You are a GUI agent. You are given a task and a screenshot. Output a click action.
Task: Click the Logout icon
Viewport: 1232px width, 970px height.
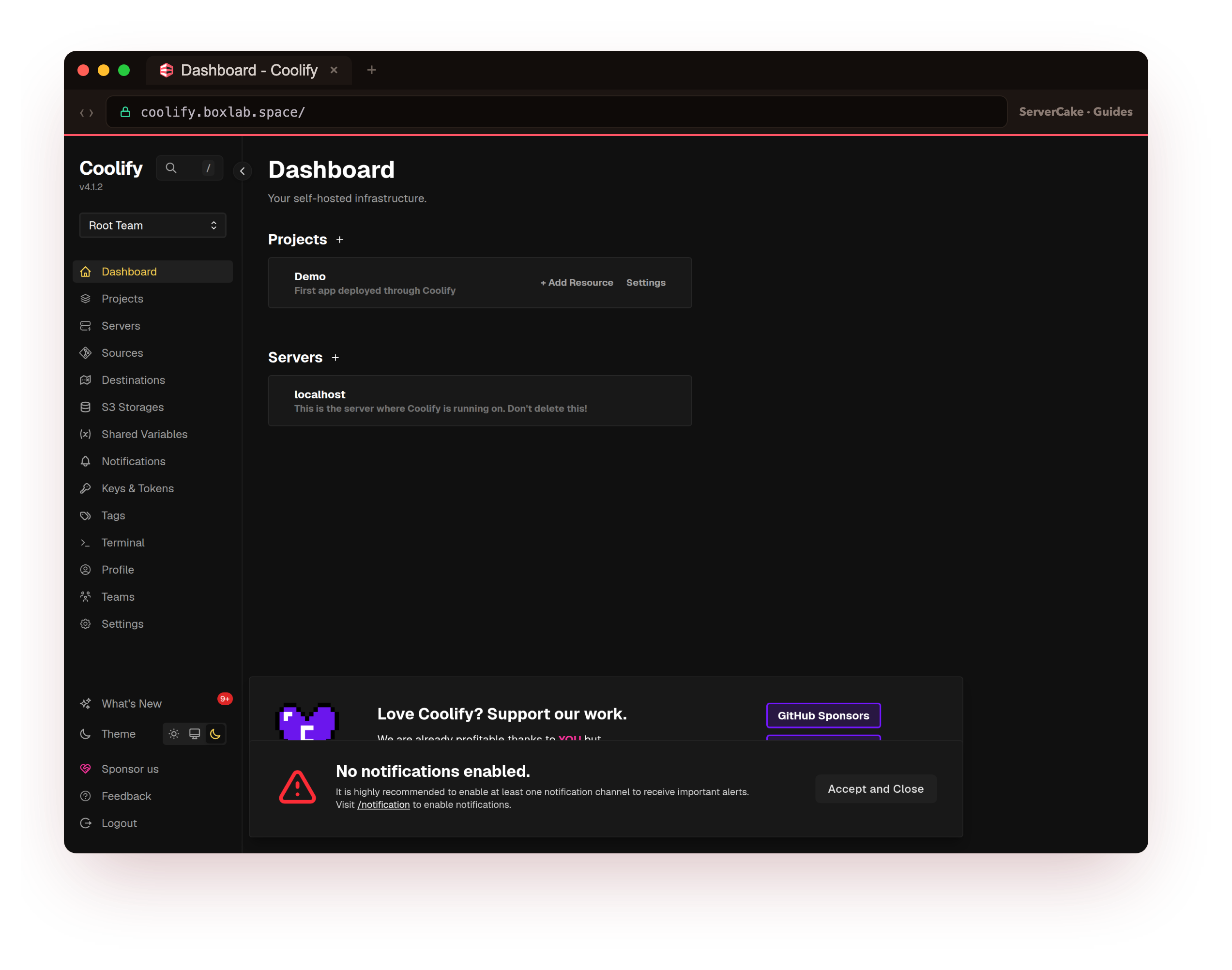pyautogui.click(x=85, y=823)
